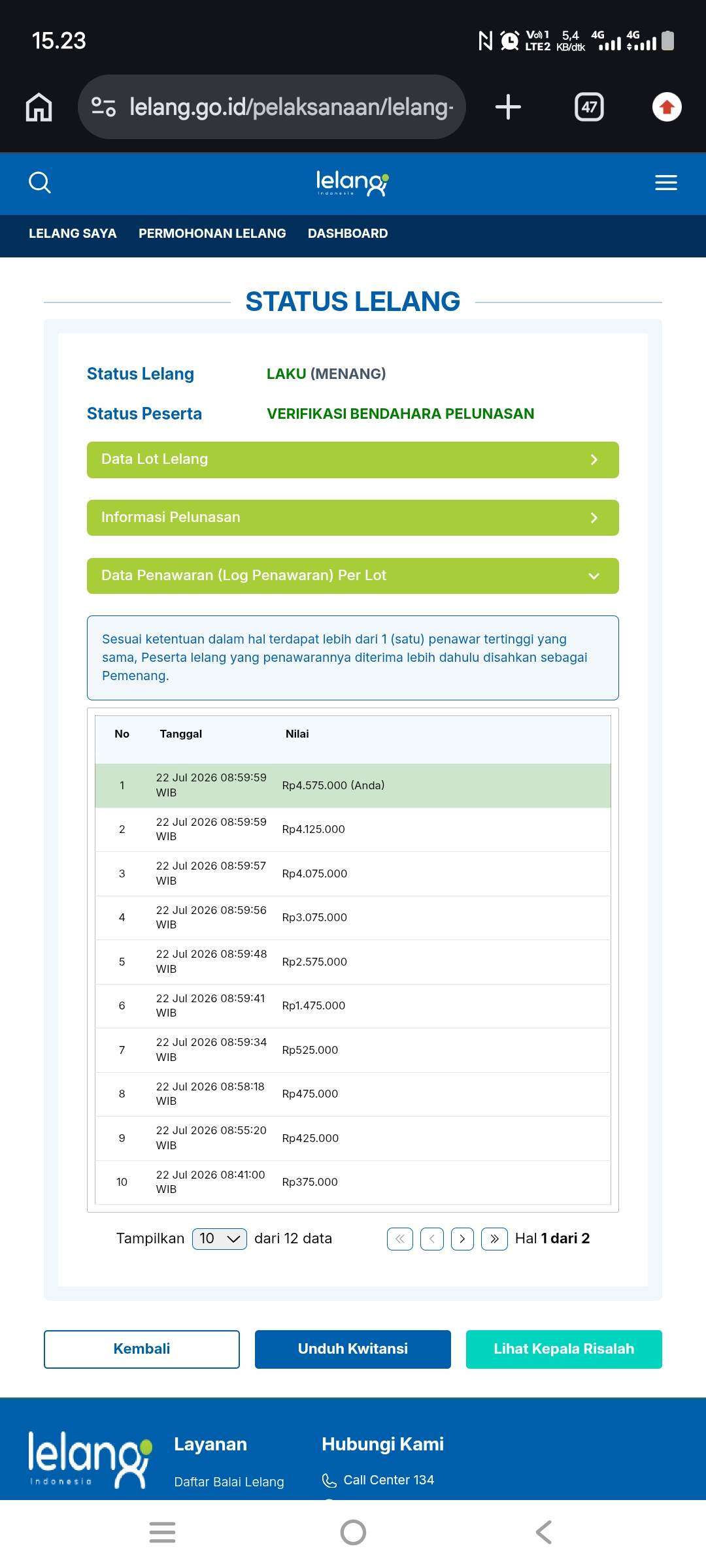Switch to the DASHBOARD tab
Screen dimensions: 706x1568
click(x=348, y=234)
